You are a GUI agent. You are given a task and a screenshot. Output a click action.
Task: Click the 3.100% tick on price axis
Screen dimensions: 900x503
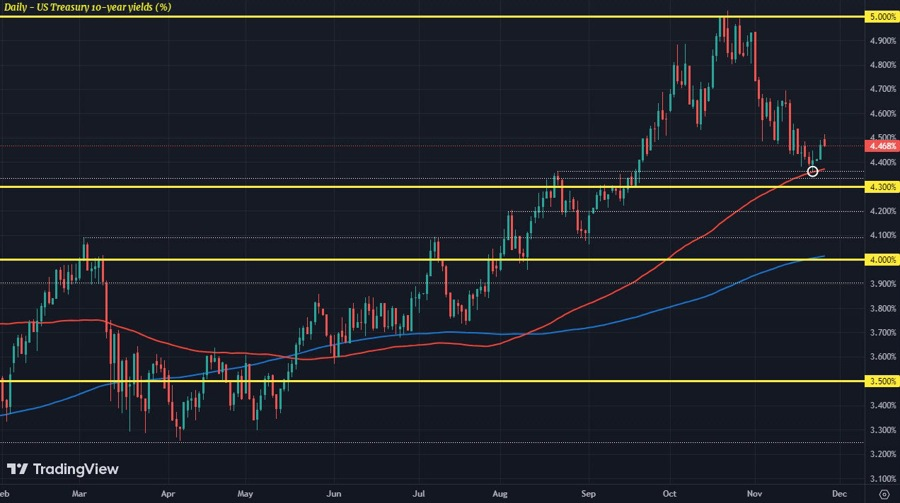pyautogui.click(x=883, y=478)
